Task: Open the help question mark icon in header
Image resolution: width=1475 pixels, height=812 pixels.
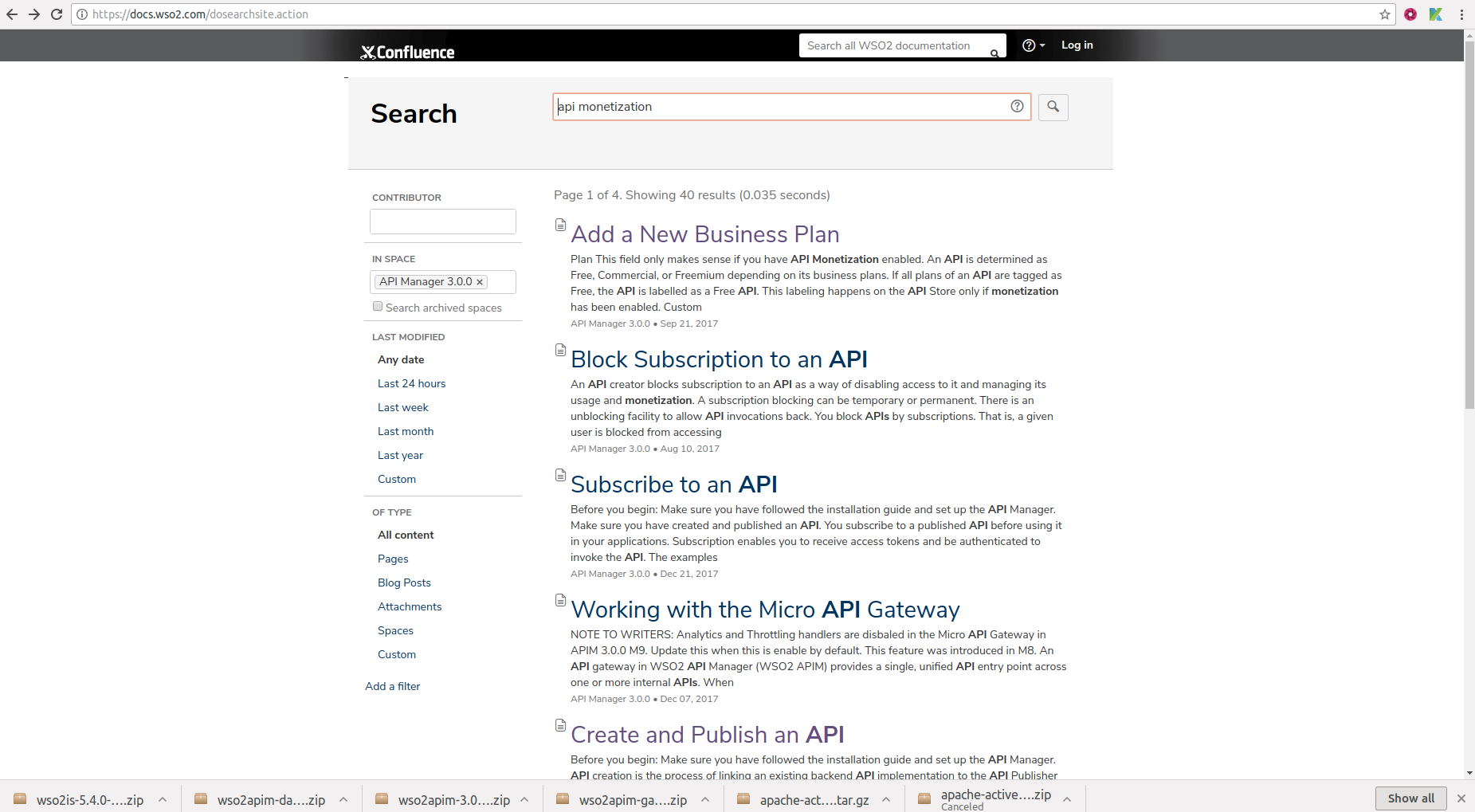Action: click(x=1029, y=45)
